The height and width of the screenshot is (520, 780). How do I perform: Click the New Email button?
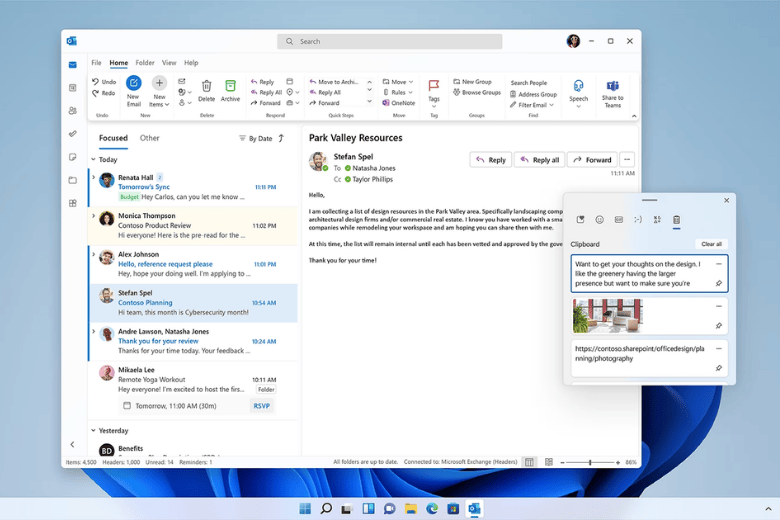pyautogui.click(x=133, y=91)
